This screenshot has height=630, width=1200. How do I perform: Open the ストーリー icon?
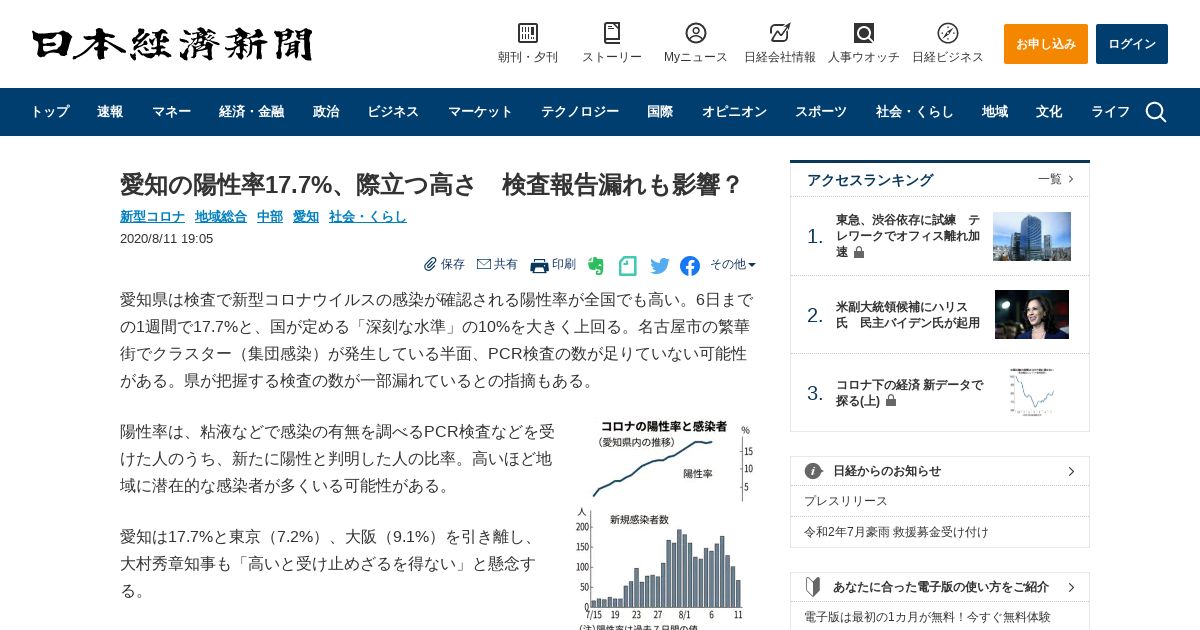coord(612,33)
